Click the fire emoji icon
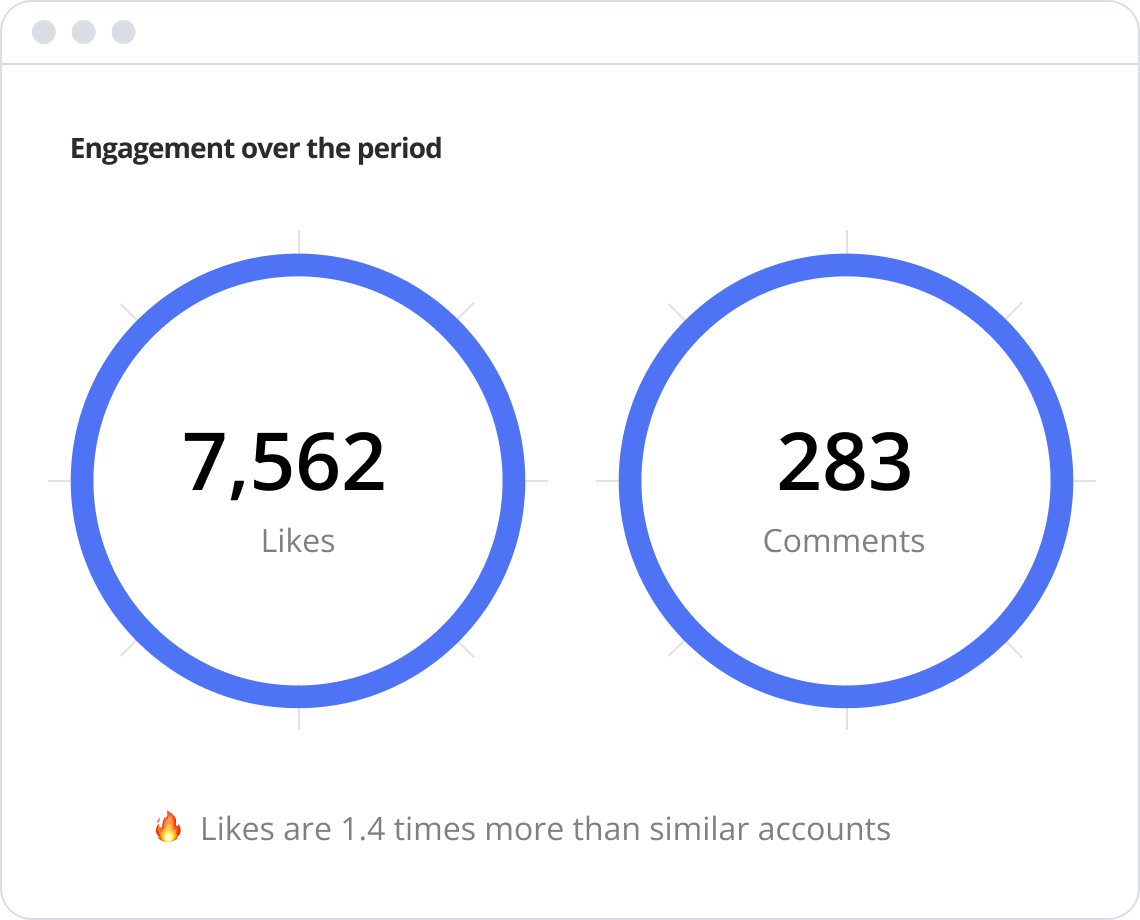This screenshot has width=1140, height=920. pos(168,828)
